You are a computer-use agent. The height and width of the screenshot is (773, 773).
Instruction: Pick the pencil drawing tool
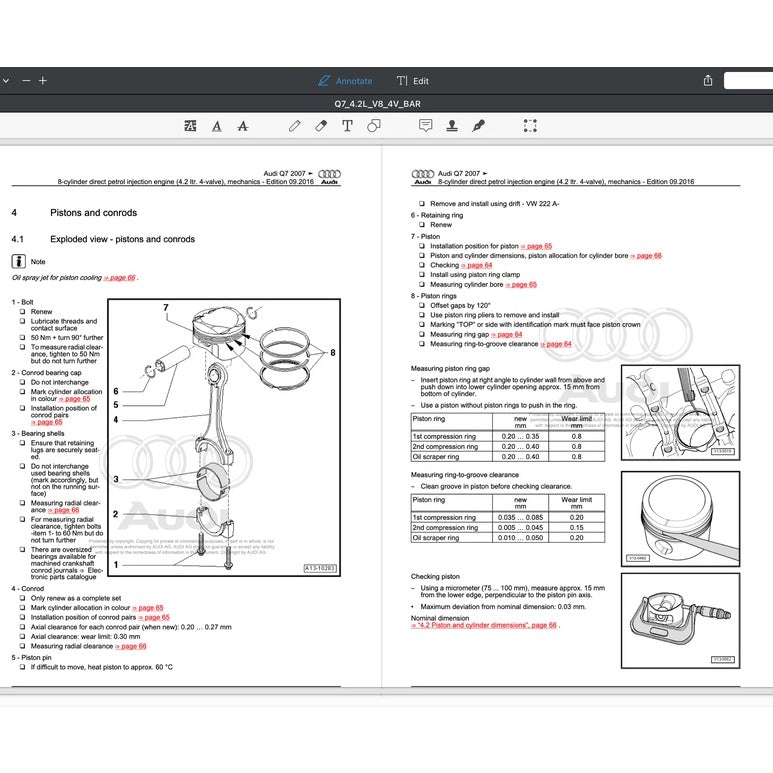(x=294, y=126)
